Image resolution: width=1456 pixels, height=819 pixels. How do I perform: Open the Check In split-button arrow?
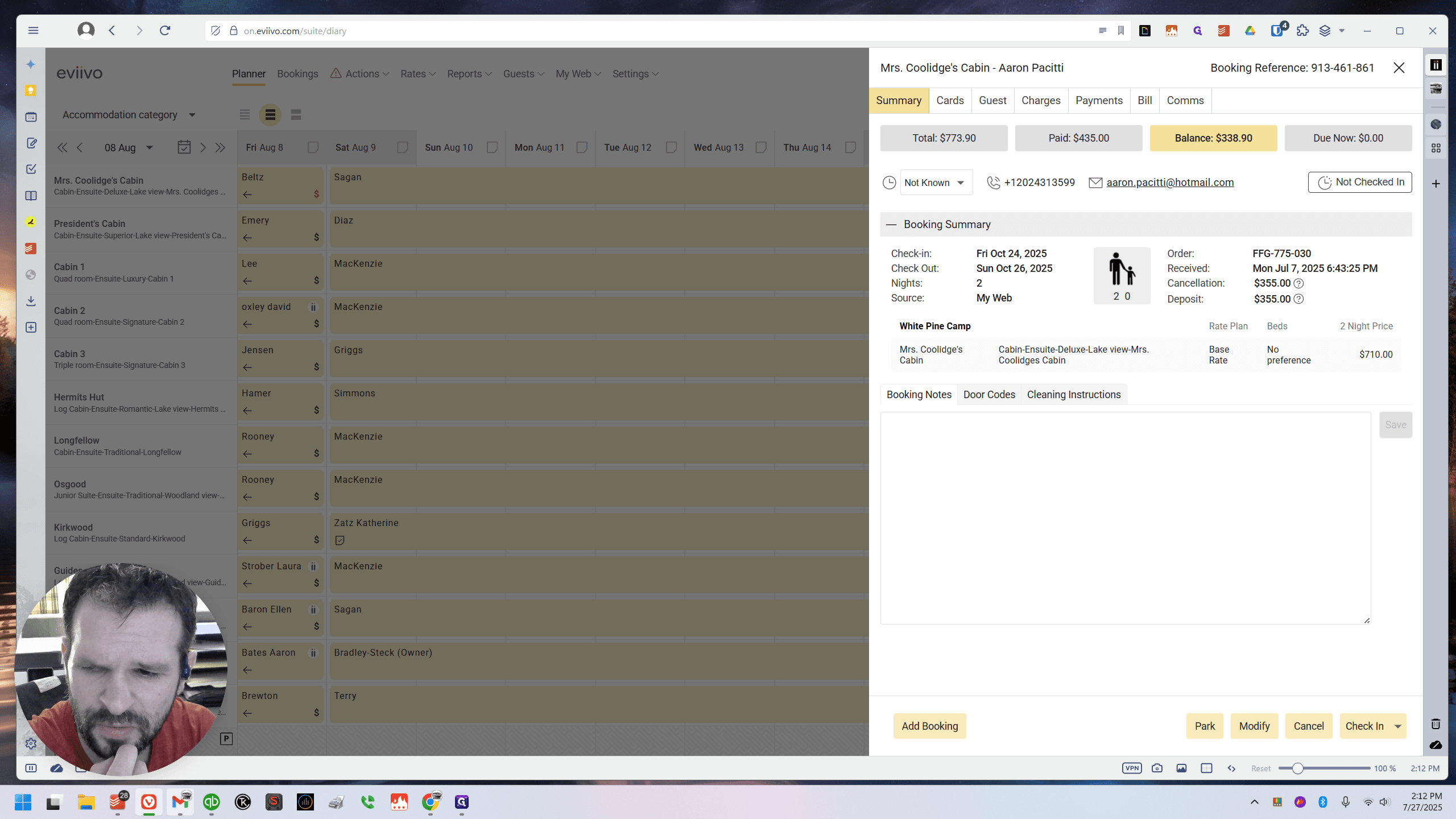click(1398, 726)
